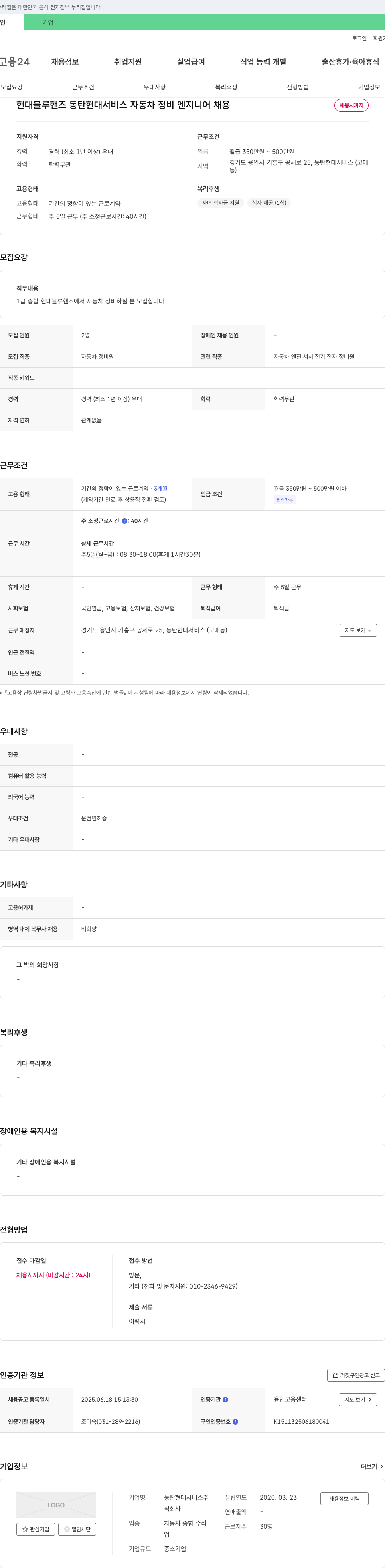This screenshot has height=1568, width=385.
Task: Block company via 열람차단 button
Action: (77, 1529)
